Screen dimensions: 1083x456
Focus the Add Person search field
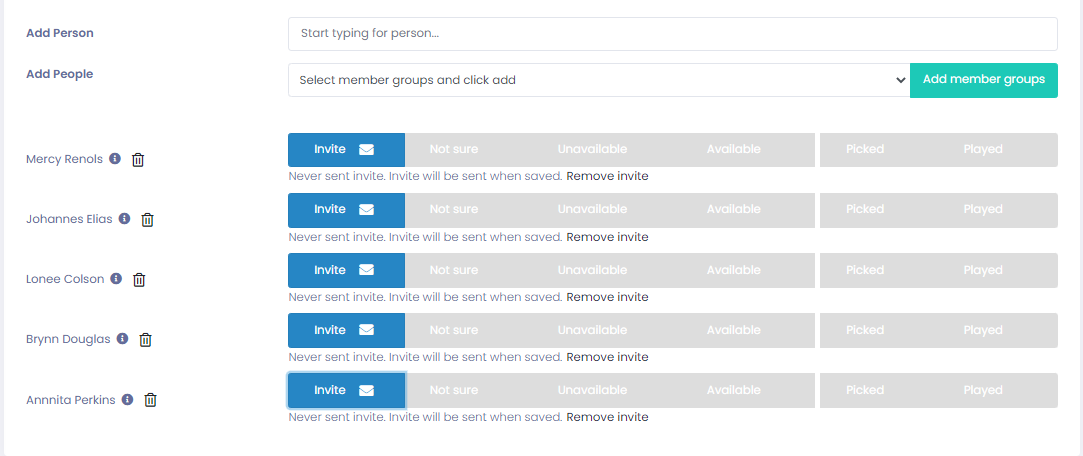tap(673, 34)
